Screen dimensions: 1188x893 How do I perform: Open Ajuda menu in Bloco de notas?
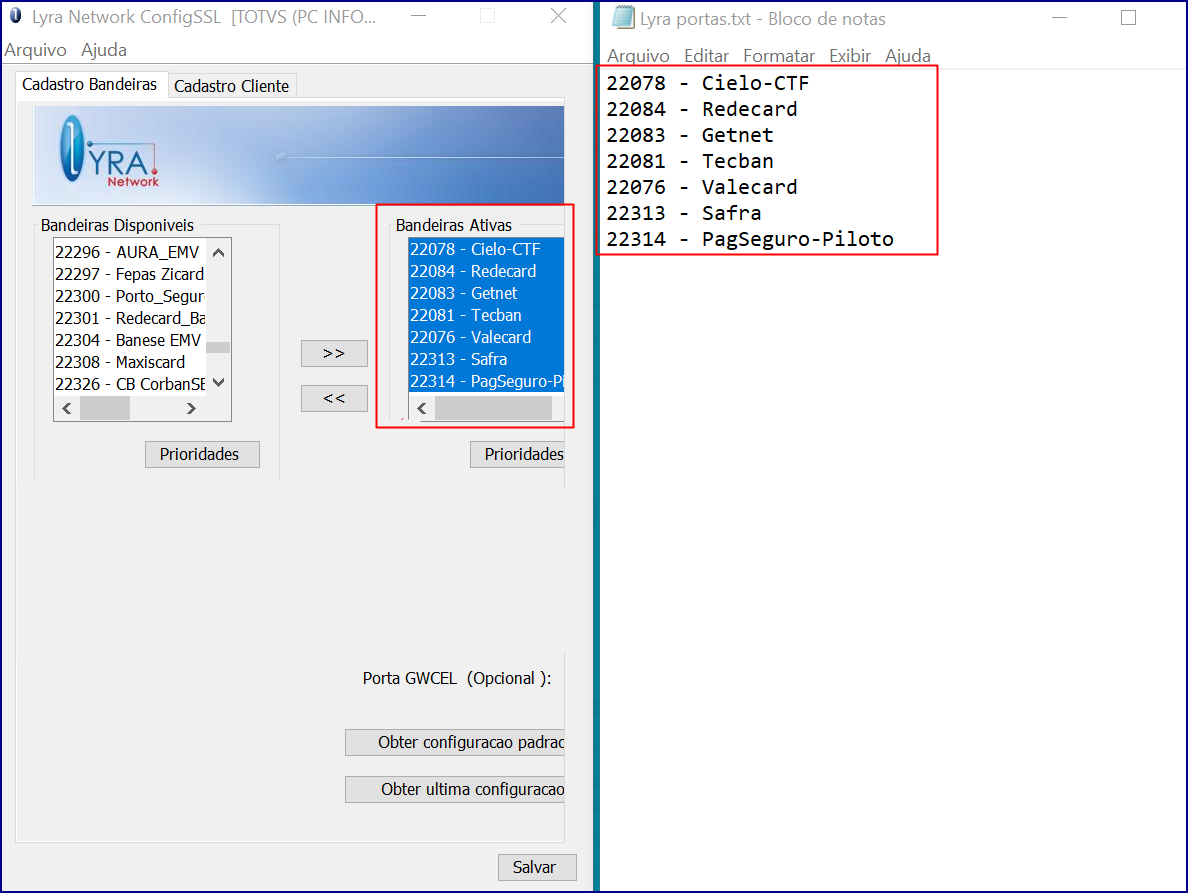click(x=908, y=56)
